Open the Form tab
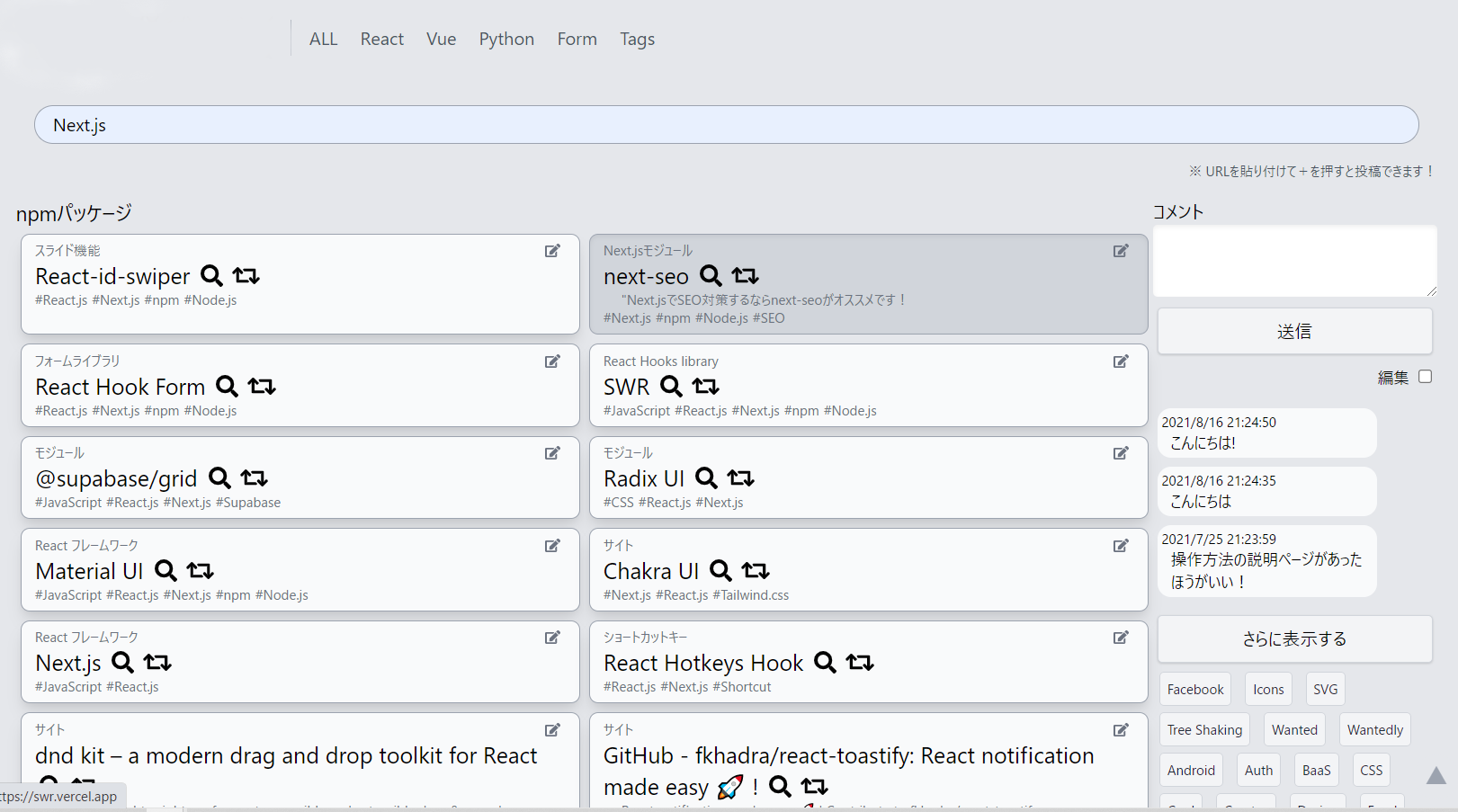Screen dimensions: 1458x812 click(x=577, y=39)
